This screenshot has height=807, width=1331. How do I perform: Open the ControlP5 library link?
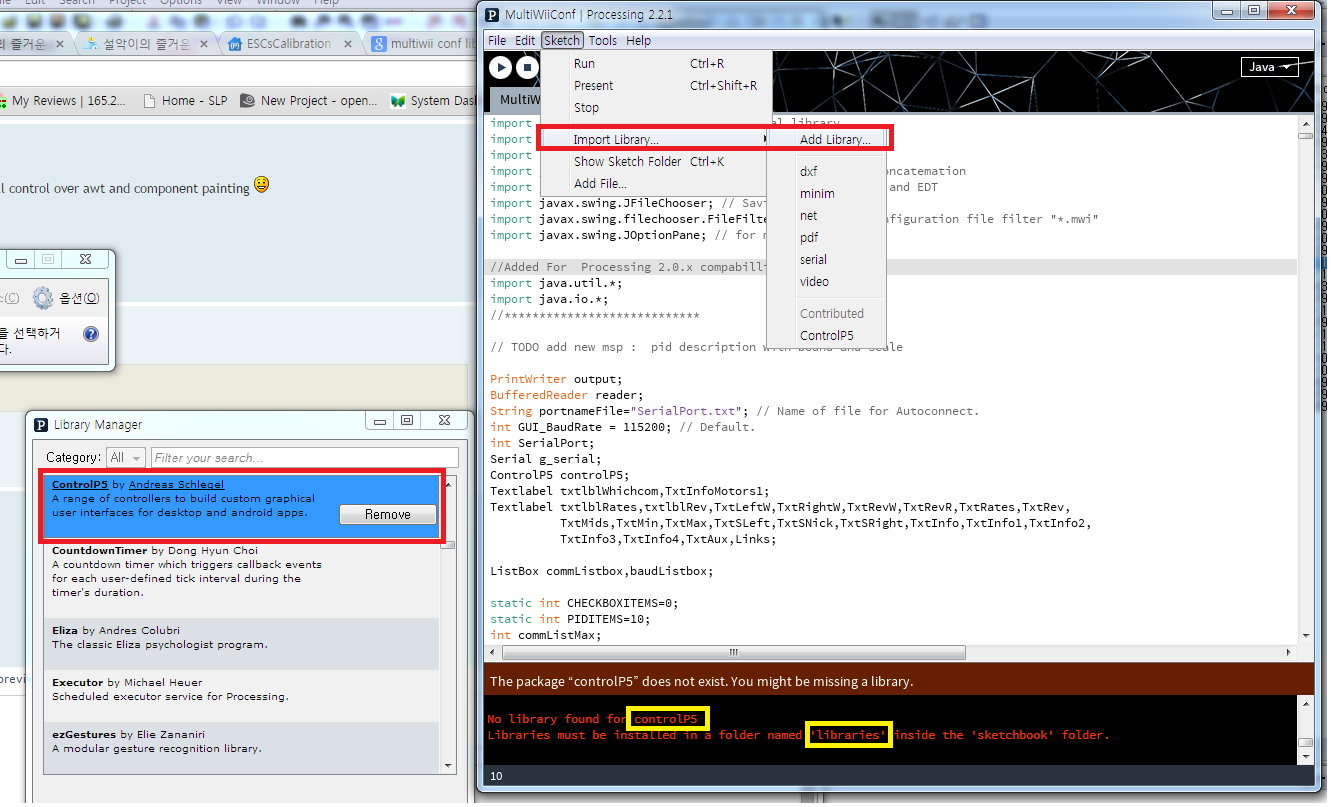[80, 484]
